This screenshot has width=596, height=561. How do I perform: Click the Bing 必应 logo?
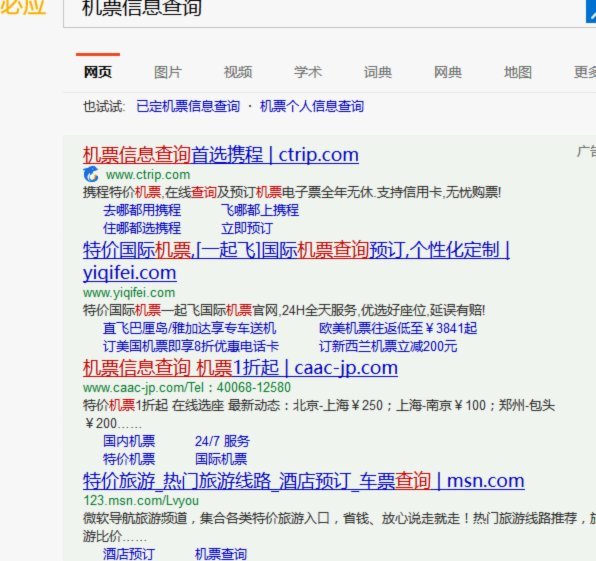point(23,7)
